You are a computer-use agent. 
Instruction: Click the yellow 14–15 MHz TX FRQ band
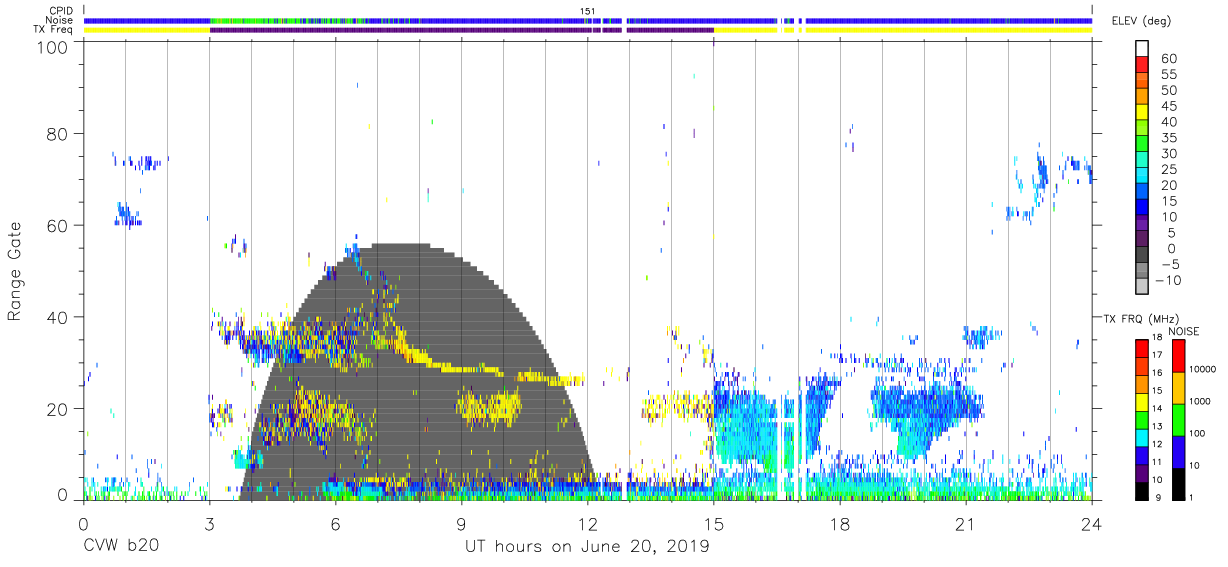(x=1141, y=400)
